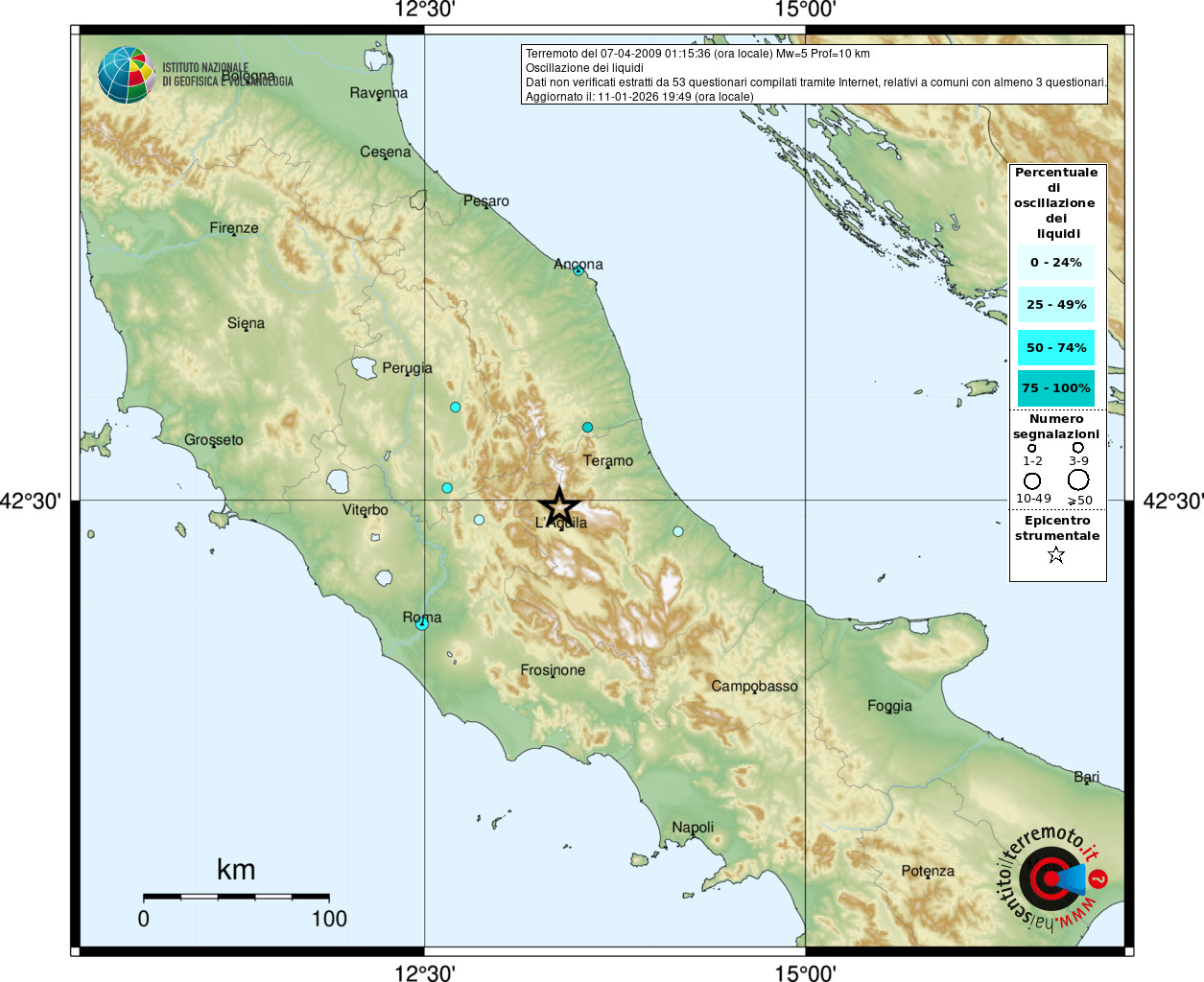Select the data circle at Roma
The image size is (1204, 982).
pyautogui.click(x=421, y=624)
